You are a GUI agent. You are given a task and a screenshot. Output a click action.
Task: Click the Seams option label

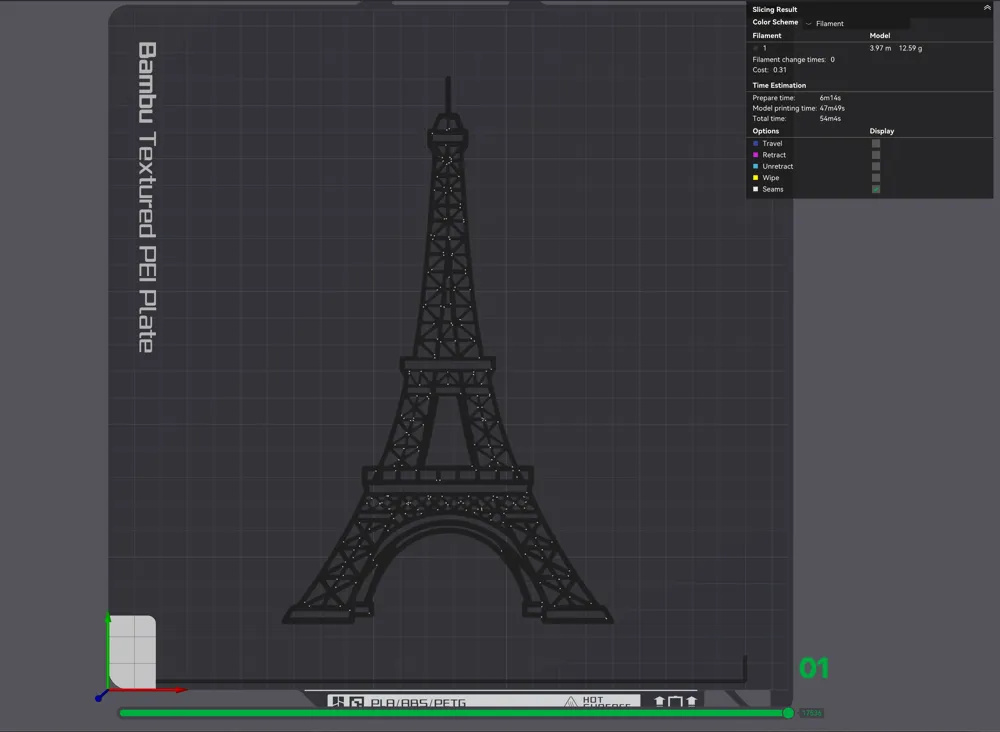point(773,189)
